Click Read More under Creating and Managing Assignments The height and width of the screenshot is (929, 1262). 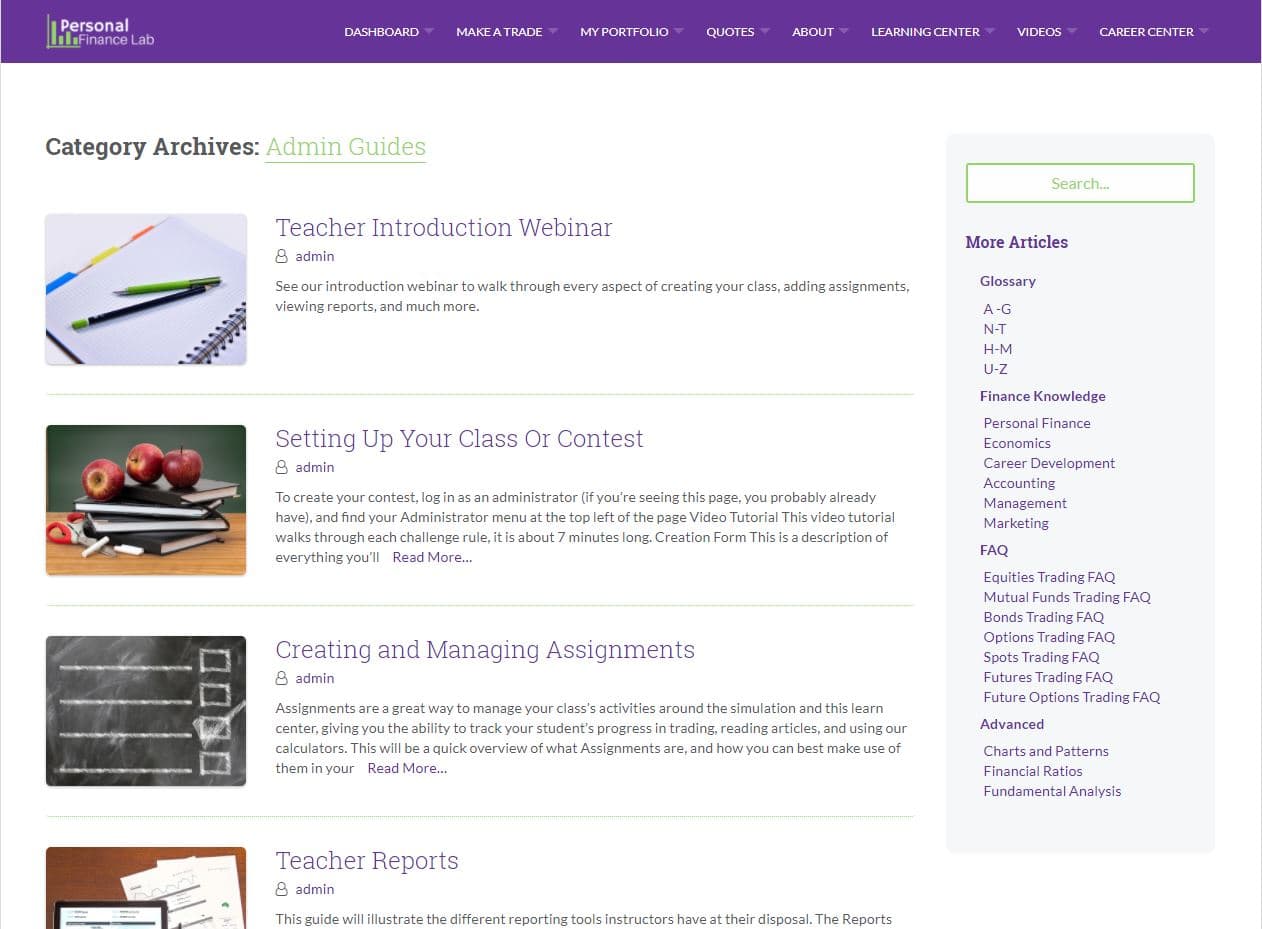[407, 769]
